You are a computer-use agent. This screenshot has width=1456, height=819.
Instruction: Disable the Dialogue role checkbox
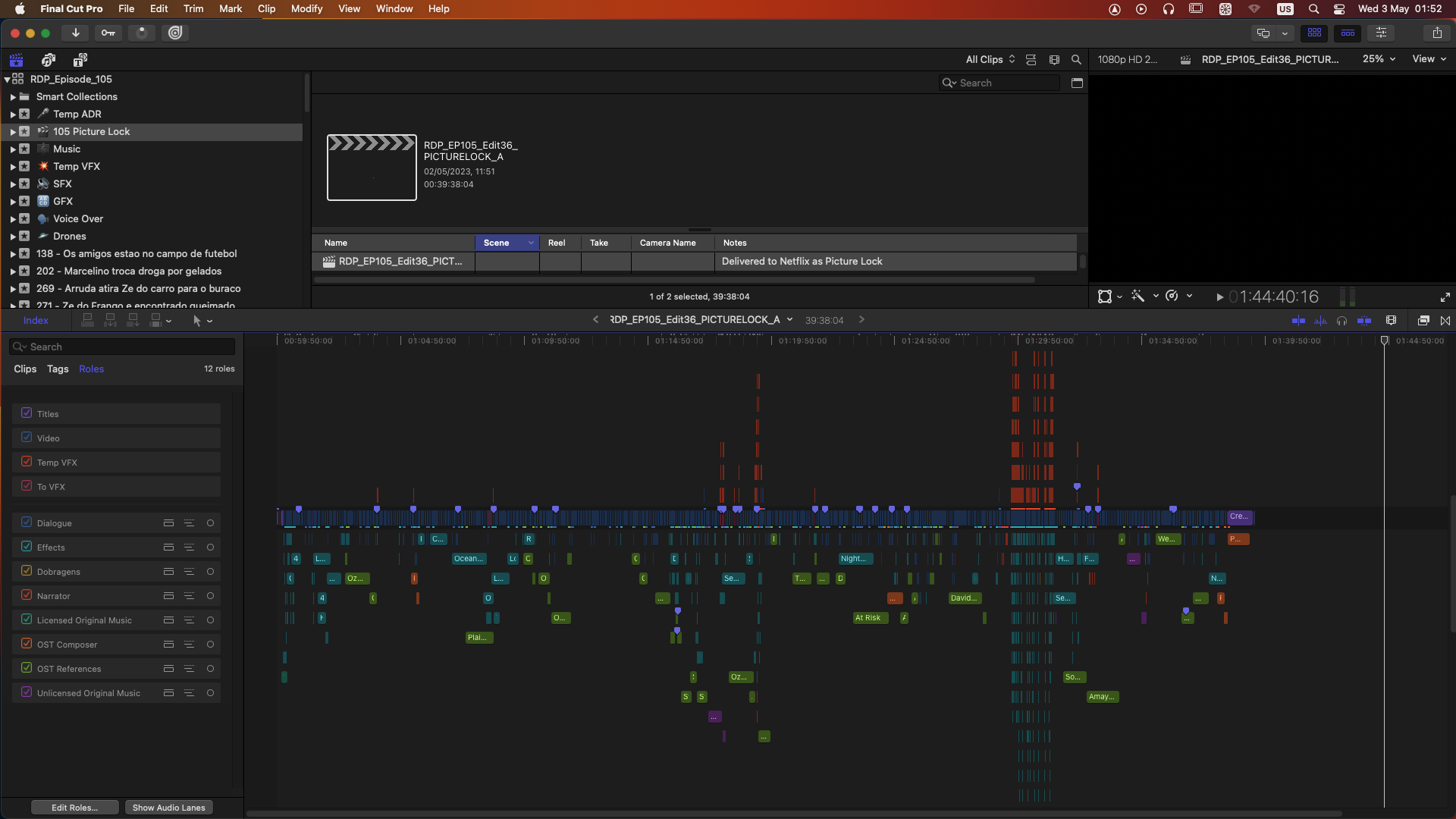click(27, 522)
